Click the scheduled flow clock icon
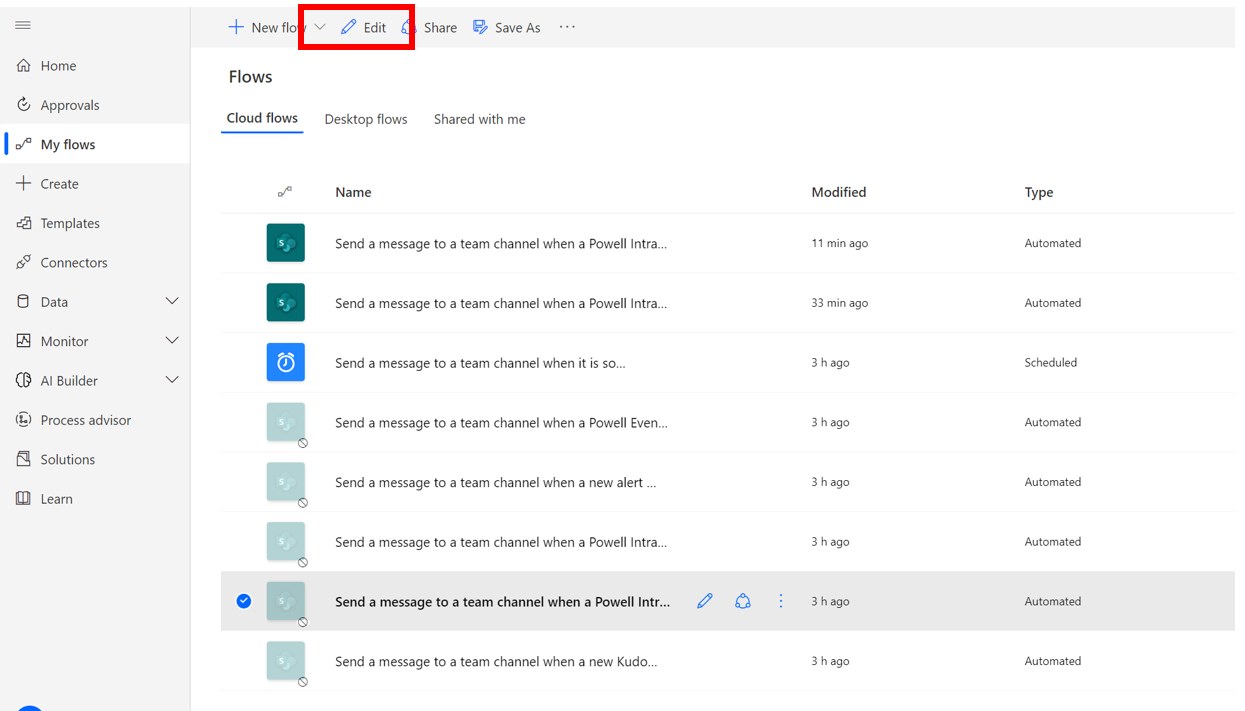1245x711 pixels. click(286, 362)
